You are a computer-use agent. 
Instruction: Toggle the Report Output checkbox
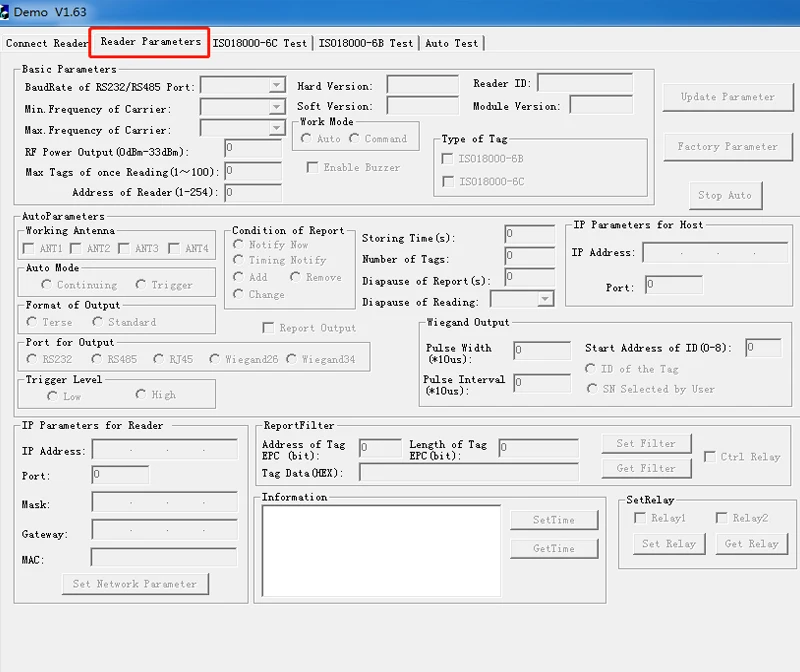point(268,328)
